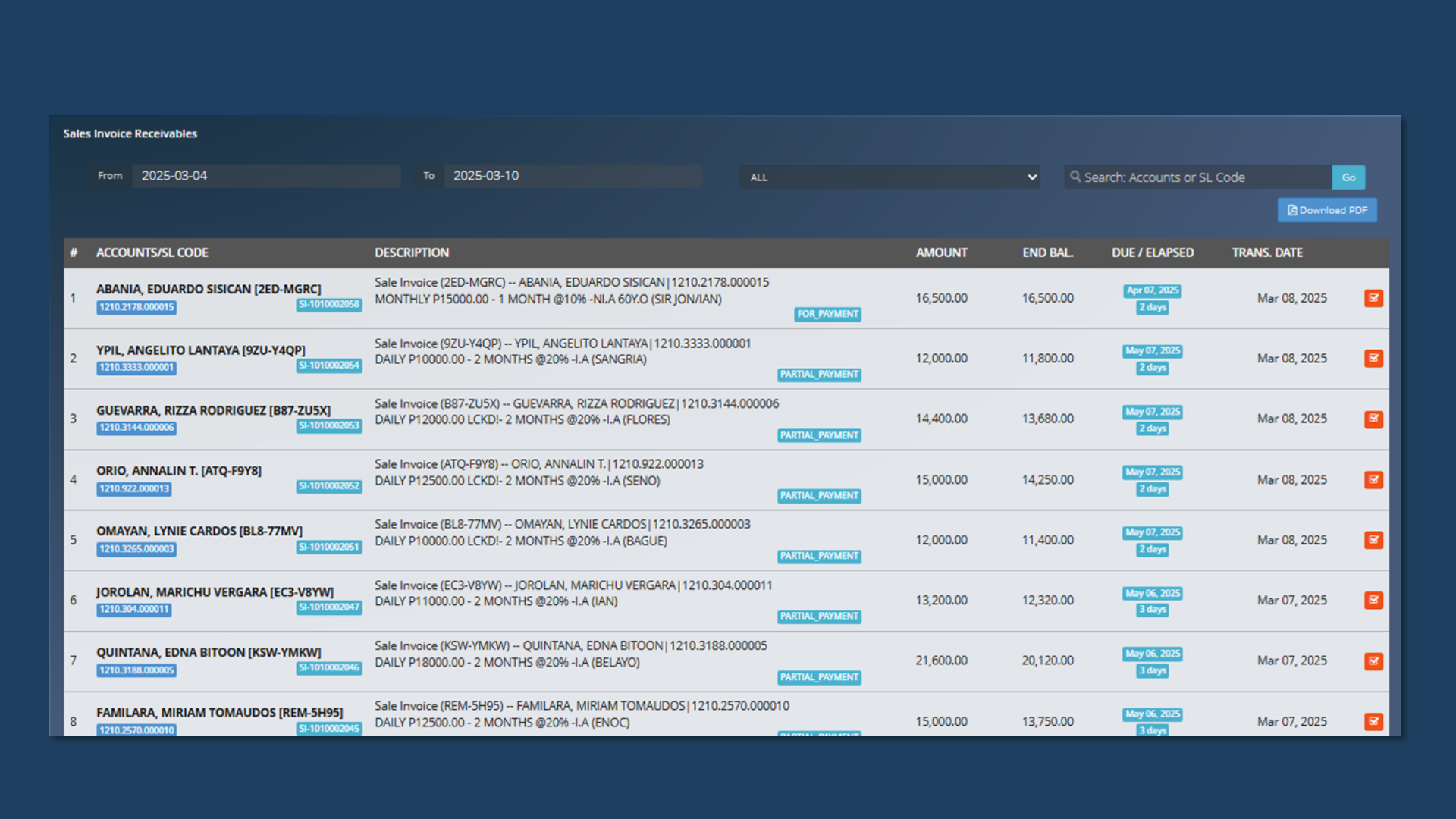Select account name ABANIA, EDUARDO SISICAN [2ED-MGRC]
The width and height of the screenshot is (1456, 819).
209,289
